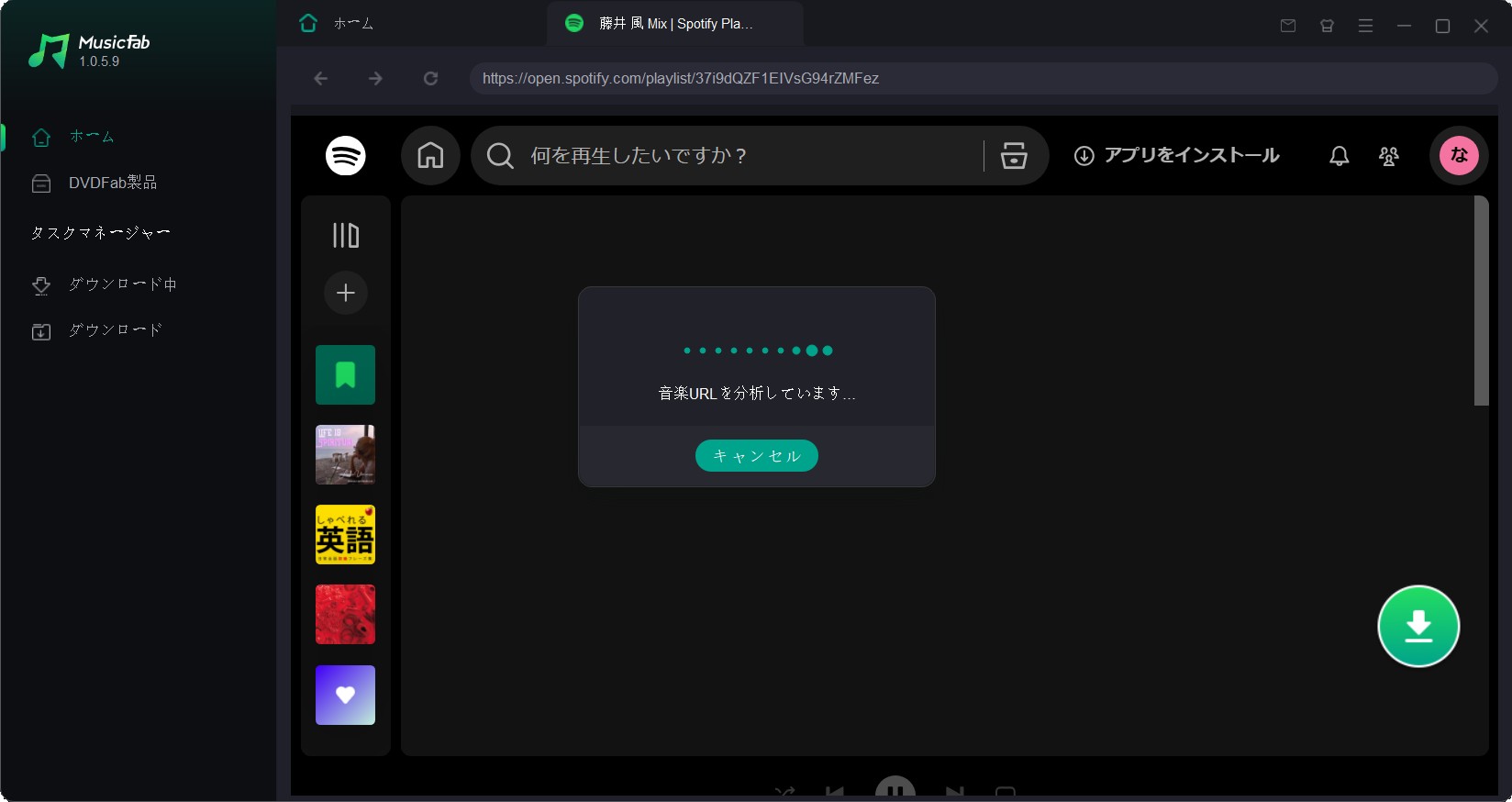The image size is (1512, 802).
Task: Click the plus create playlist button
Action: tap(346, 293)
